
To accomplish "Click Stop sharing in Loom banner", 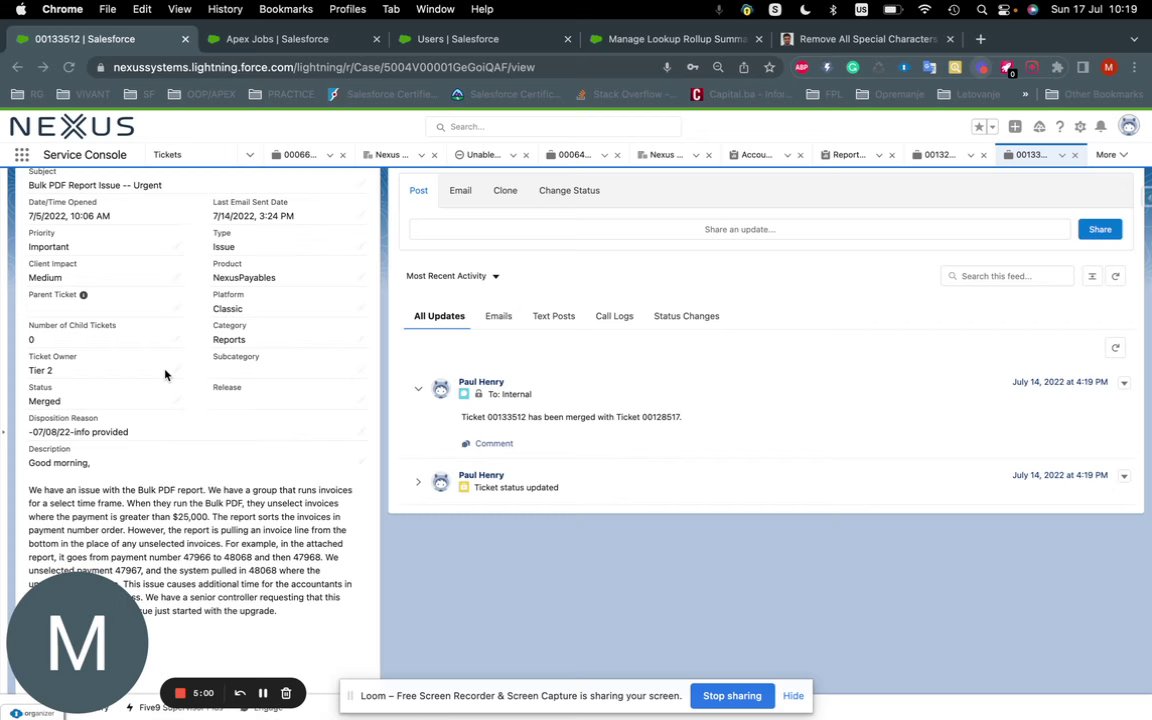I will pyautogui.click(x=732, y=696).
